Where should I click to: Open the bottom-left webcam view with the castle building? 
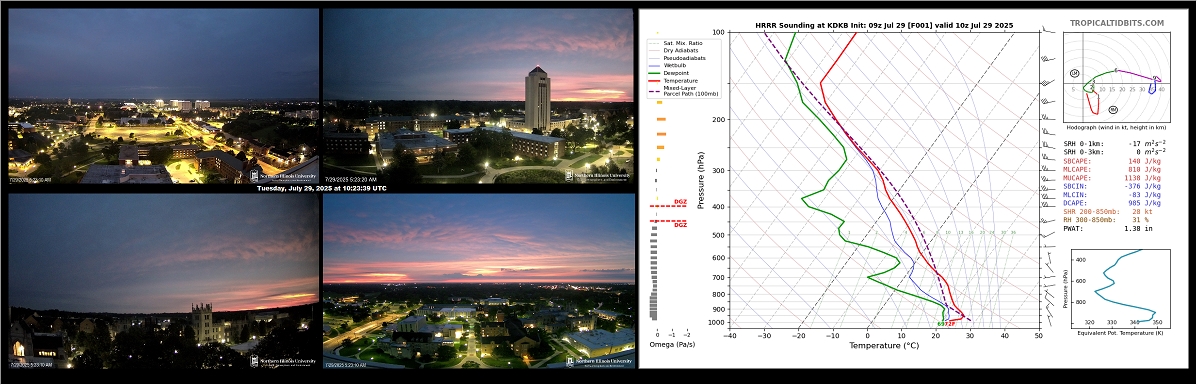click(163, 282)
